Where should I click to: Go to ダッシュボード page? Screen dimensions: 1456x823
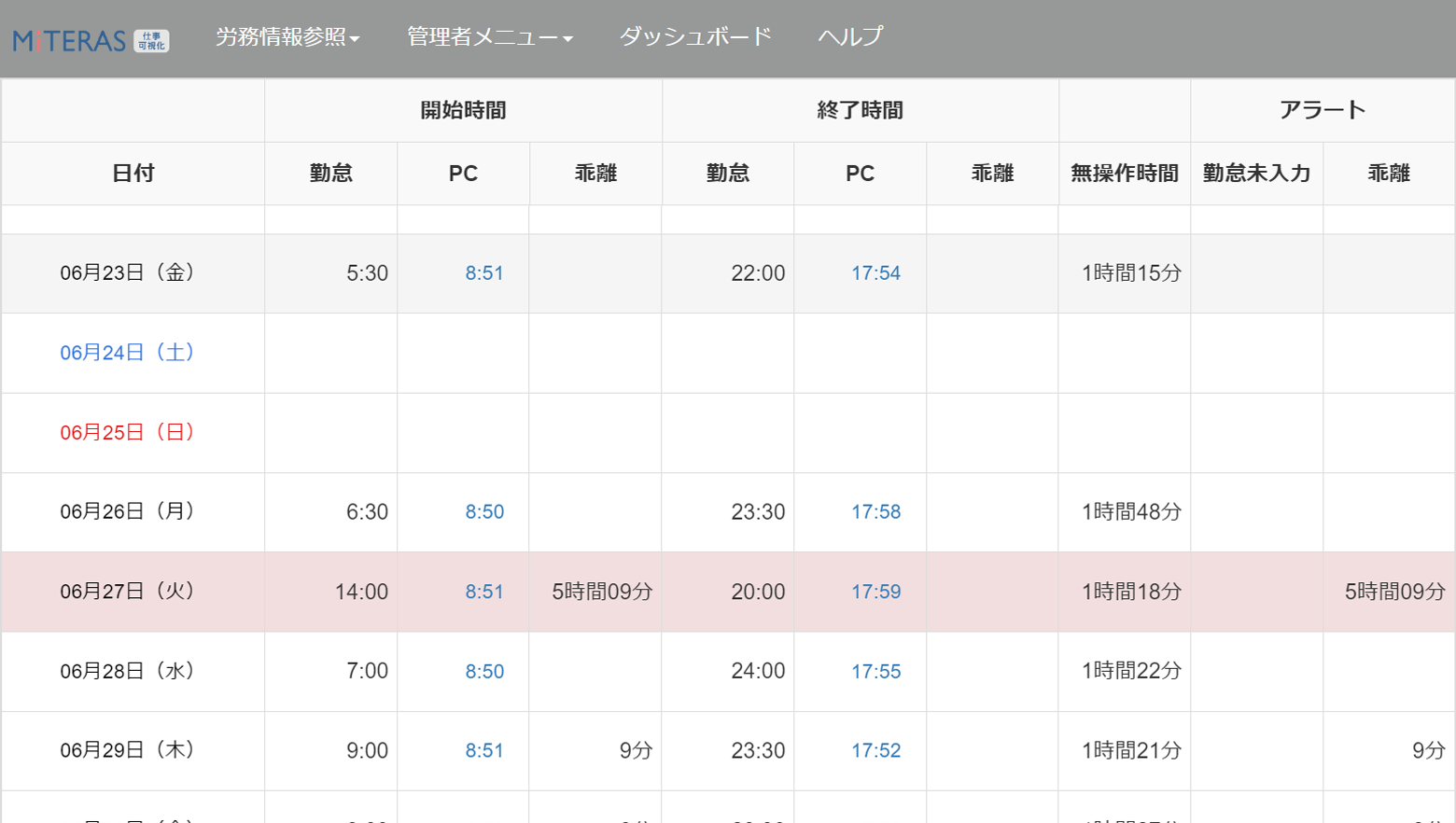pyautogui.click(x=695, y=37)
